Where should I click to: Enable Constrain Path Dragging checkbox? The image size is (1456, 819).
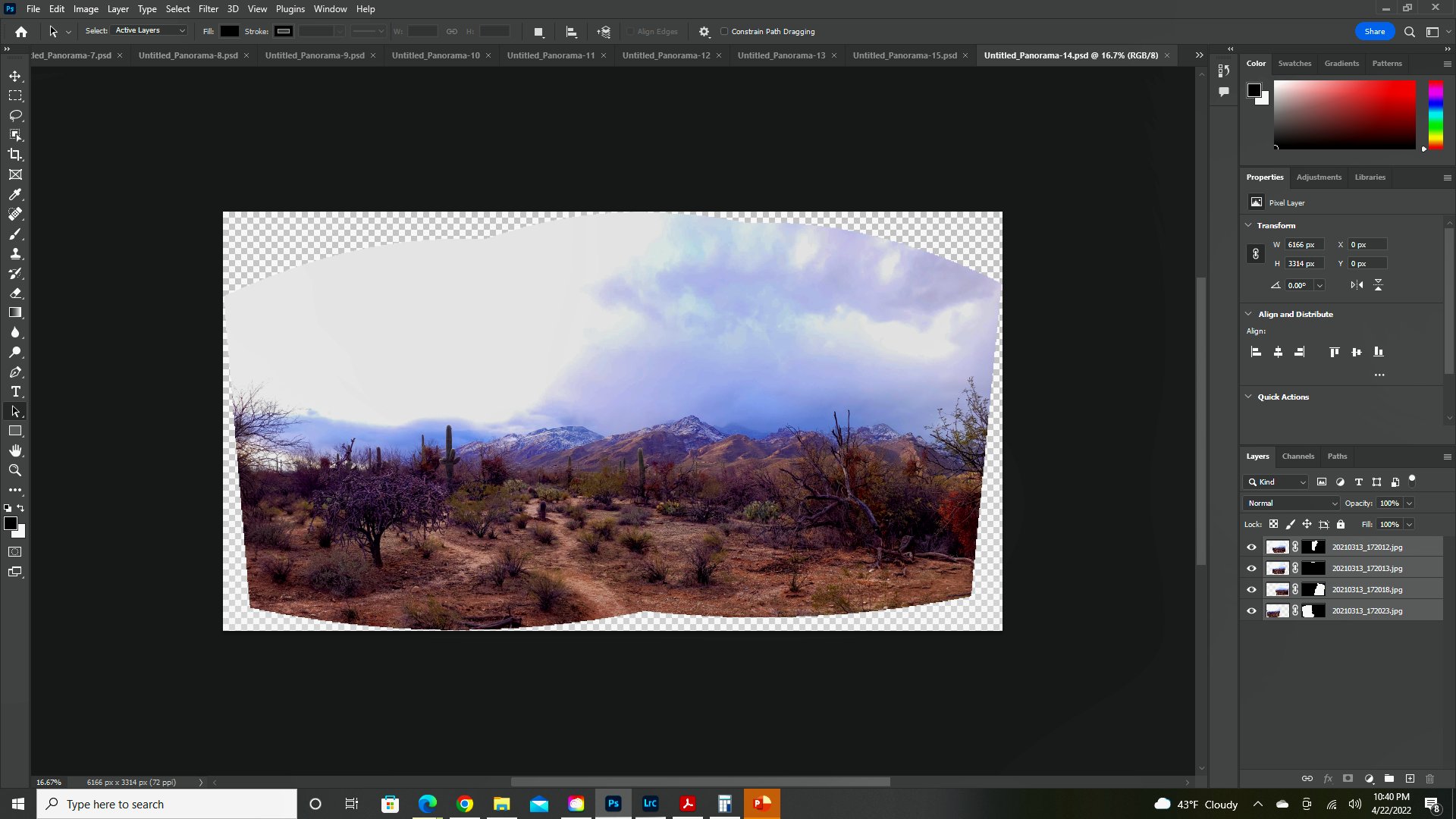pos(724,32)
